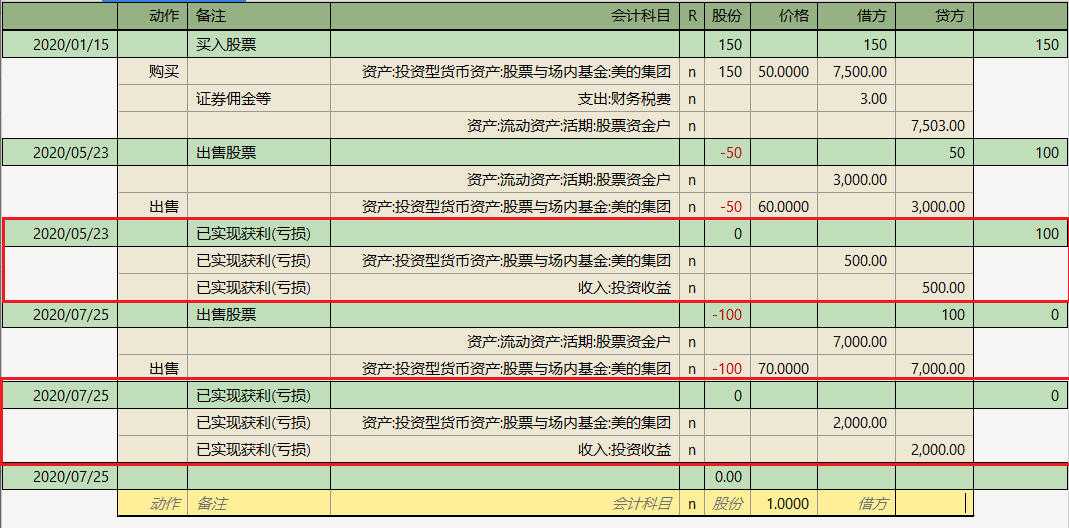Image resolution: width=1069 pixels, height=528 pixels.
Task: Click the 2,000.00 debit on 美的集团 row
Action: tap(858, 423)
